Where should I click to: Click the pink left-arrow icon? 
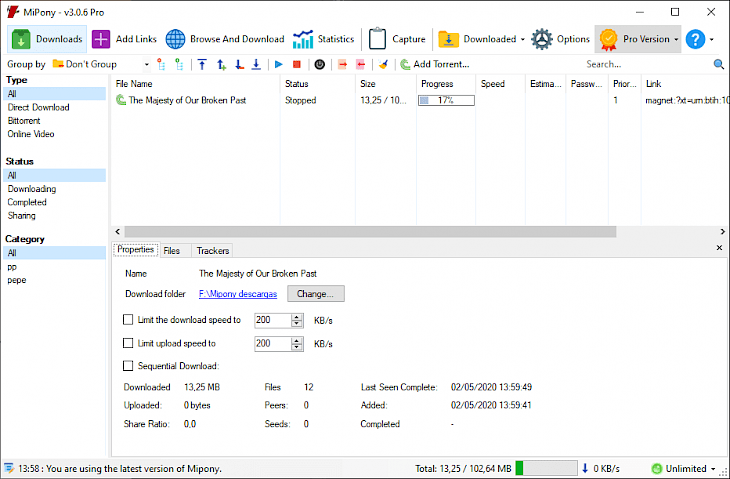click(x=360, y=64)
